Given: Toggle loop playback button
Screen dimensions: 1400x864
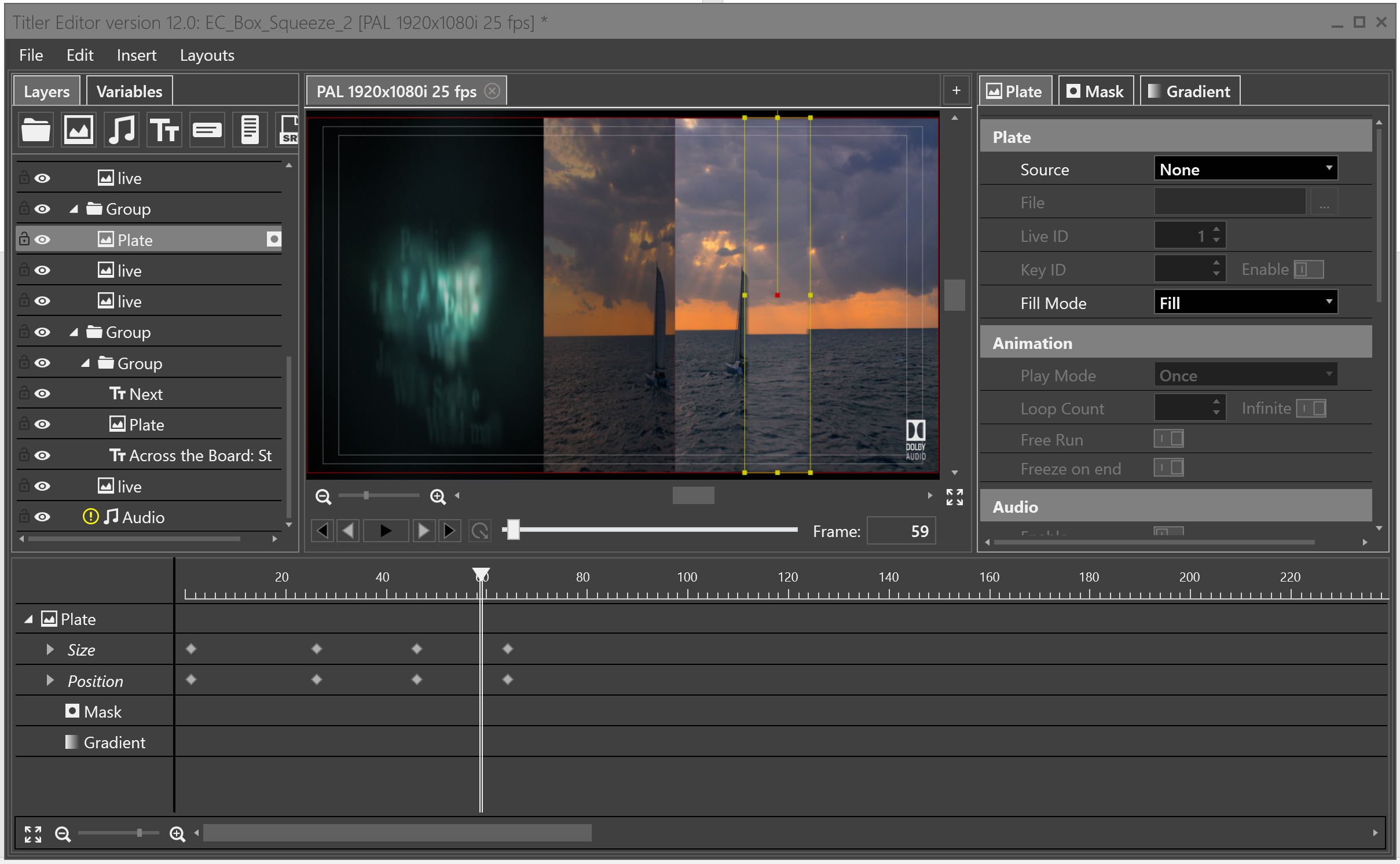Looking at the screenshot, I should 480,531.
